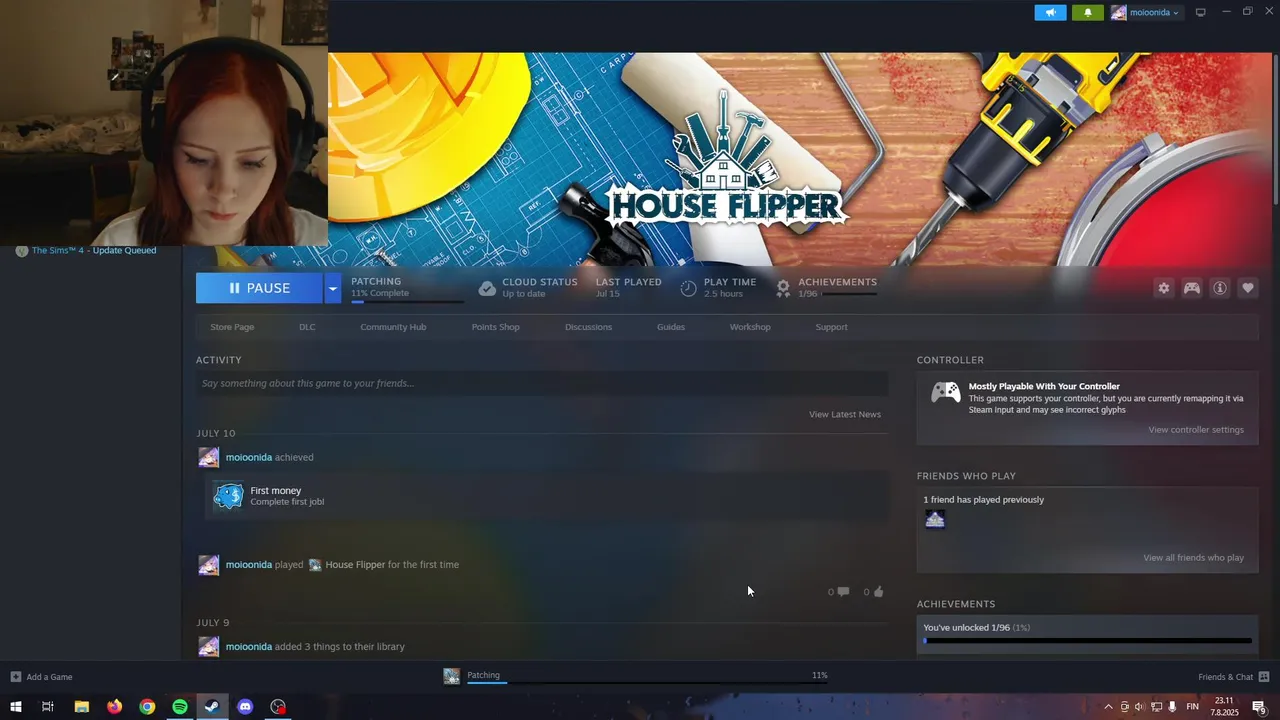Open Spotify from taskbar
This screenshot has width=1280, height=720.
pyautogui.click(x=180, y=707)
